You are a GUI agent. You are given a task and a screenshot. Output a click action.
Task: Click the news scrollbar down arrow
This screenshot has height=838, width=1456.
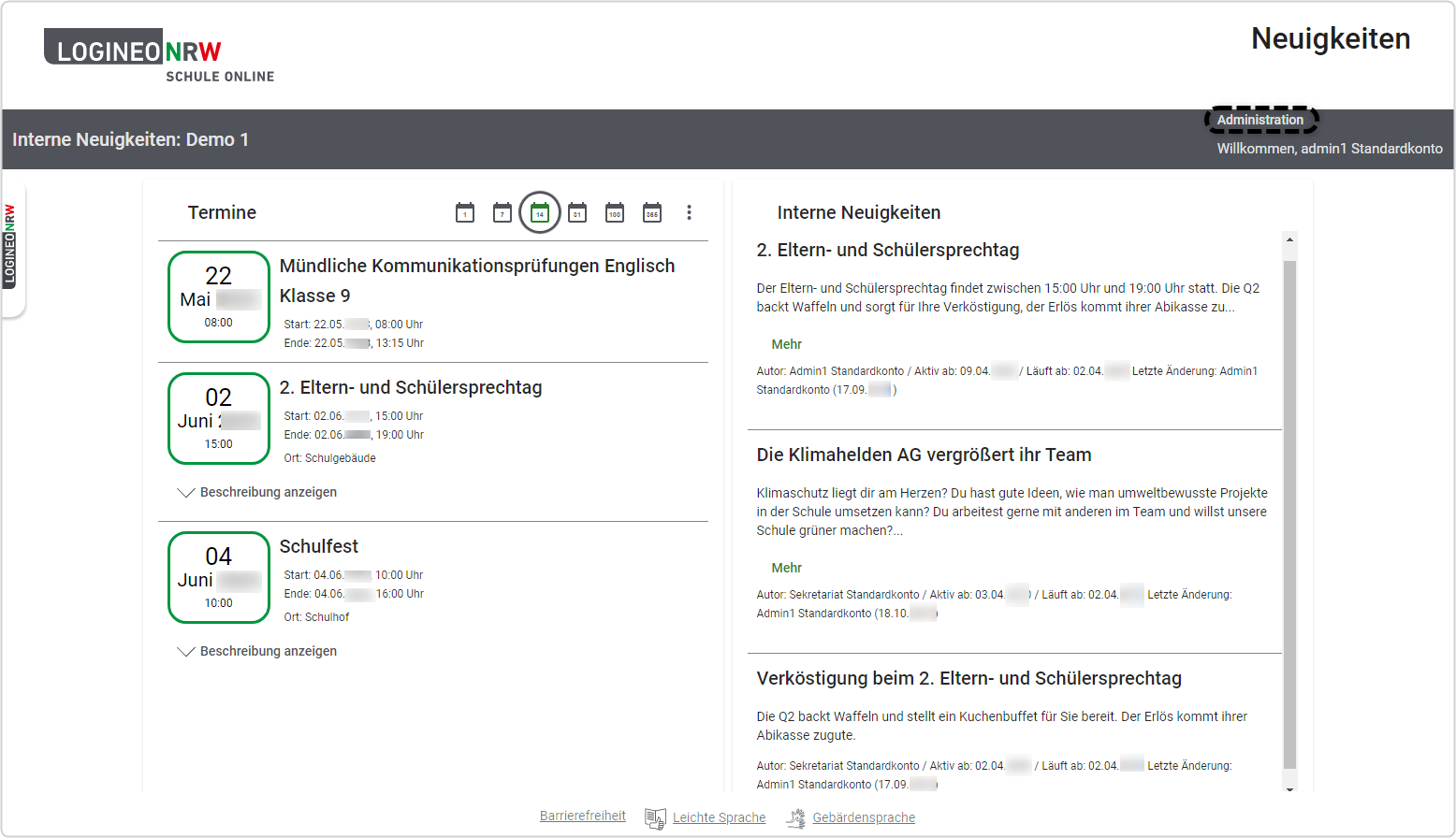(1289, 789)
